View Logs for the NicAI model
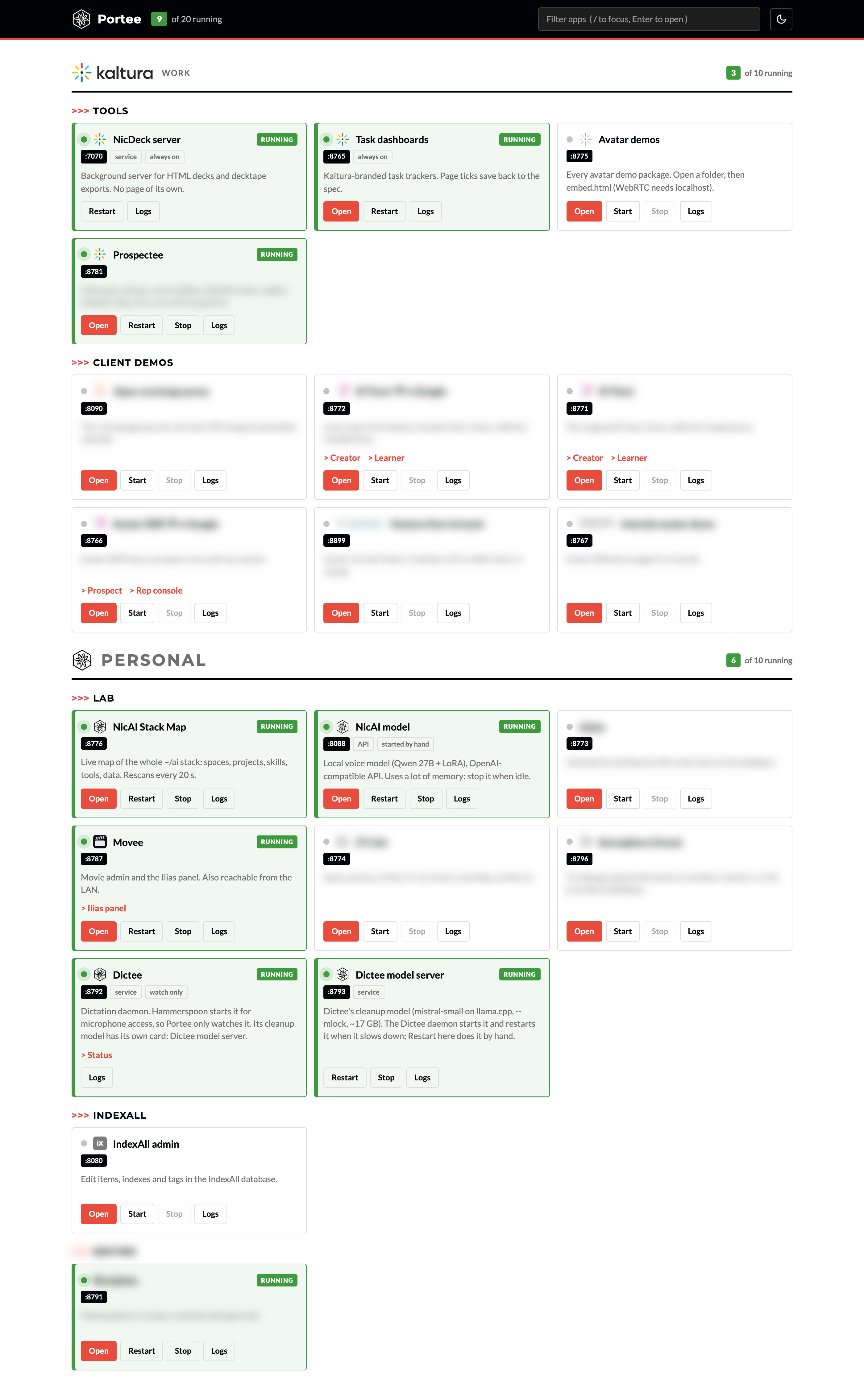The width and height of the screenshot is (864, 1400). 462,798
